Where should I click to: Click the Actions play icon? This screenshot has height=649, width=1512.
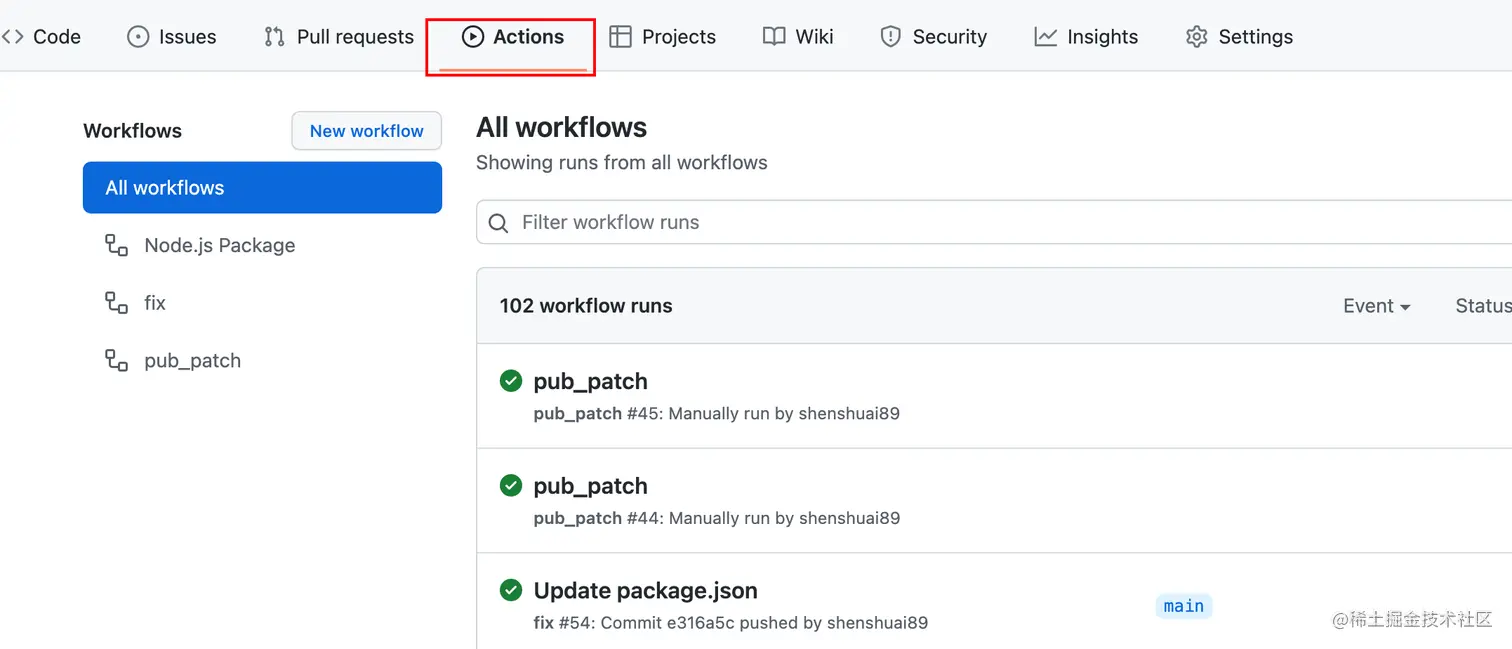point(472,37)
